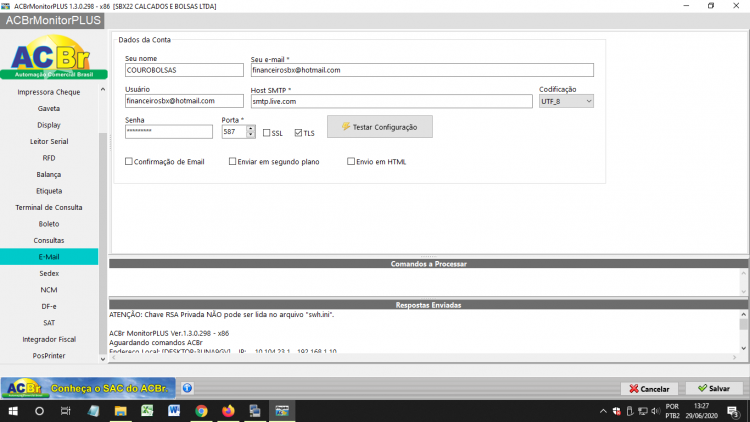Select Display in sidebar
750x422 pixels.
pyautogui.click(x=49, y=125)
